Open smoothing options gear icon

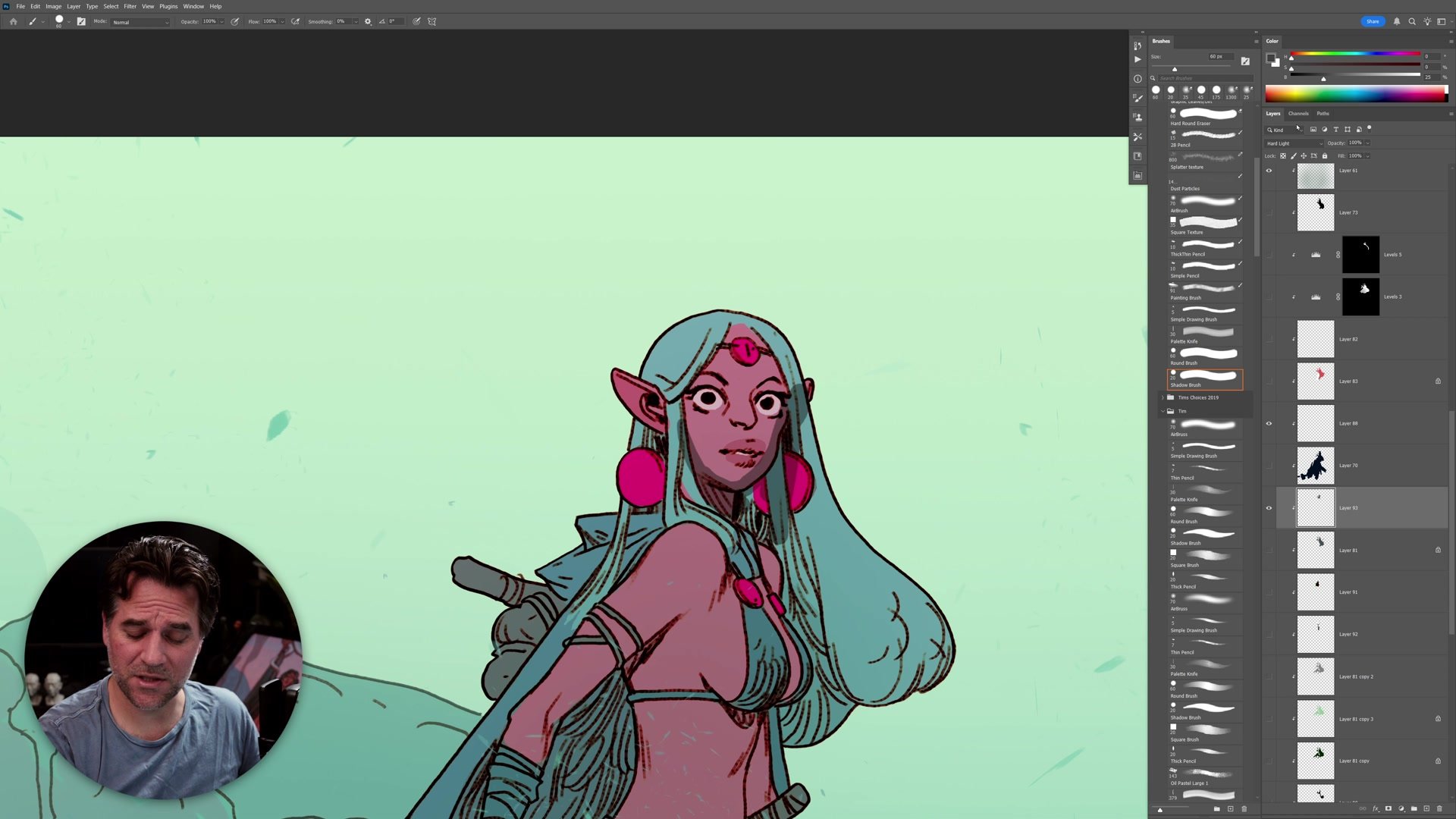pos(368,22)
